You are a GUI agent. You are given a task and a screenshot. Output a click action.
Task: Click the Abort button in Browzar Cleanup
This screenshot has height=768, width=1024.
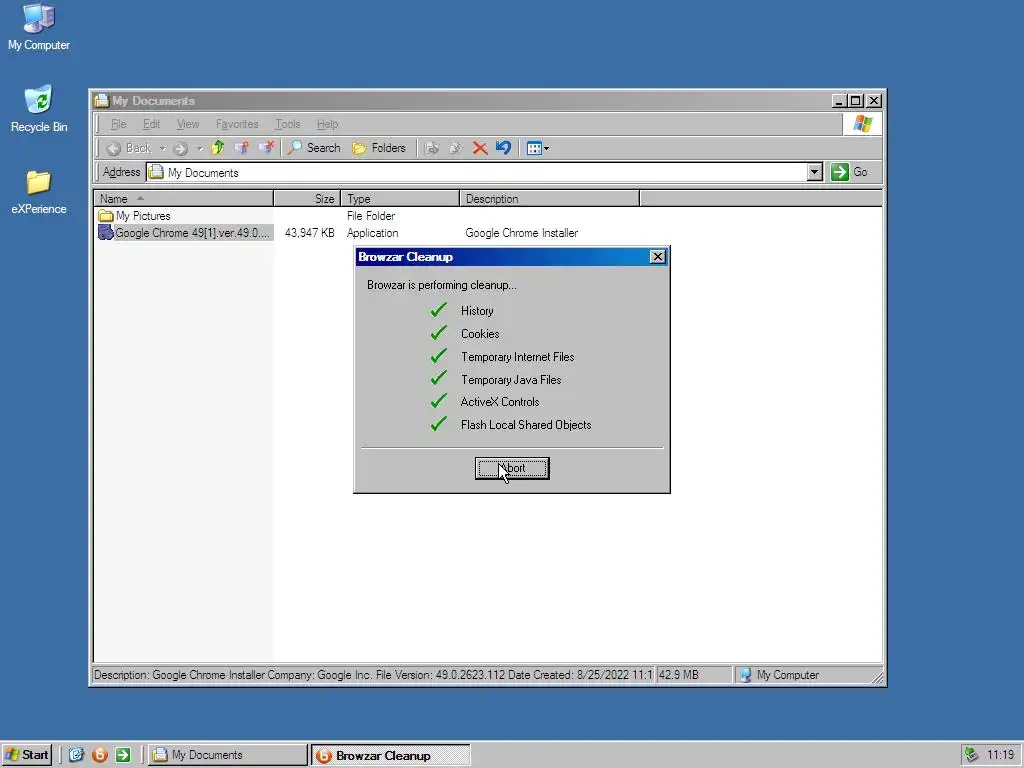(x=512, y=468)
